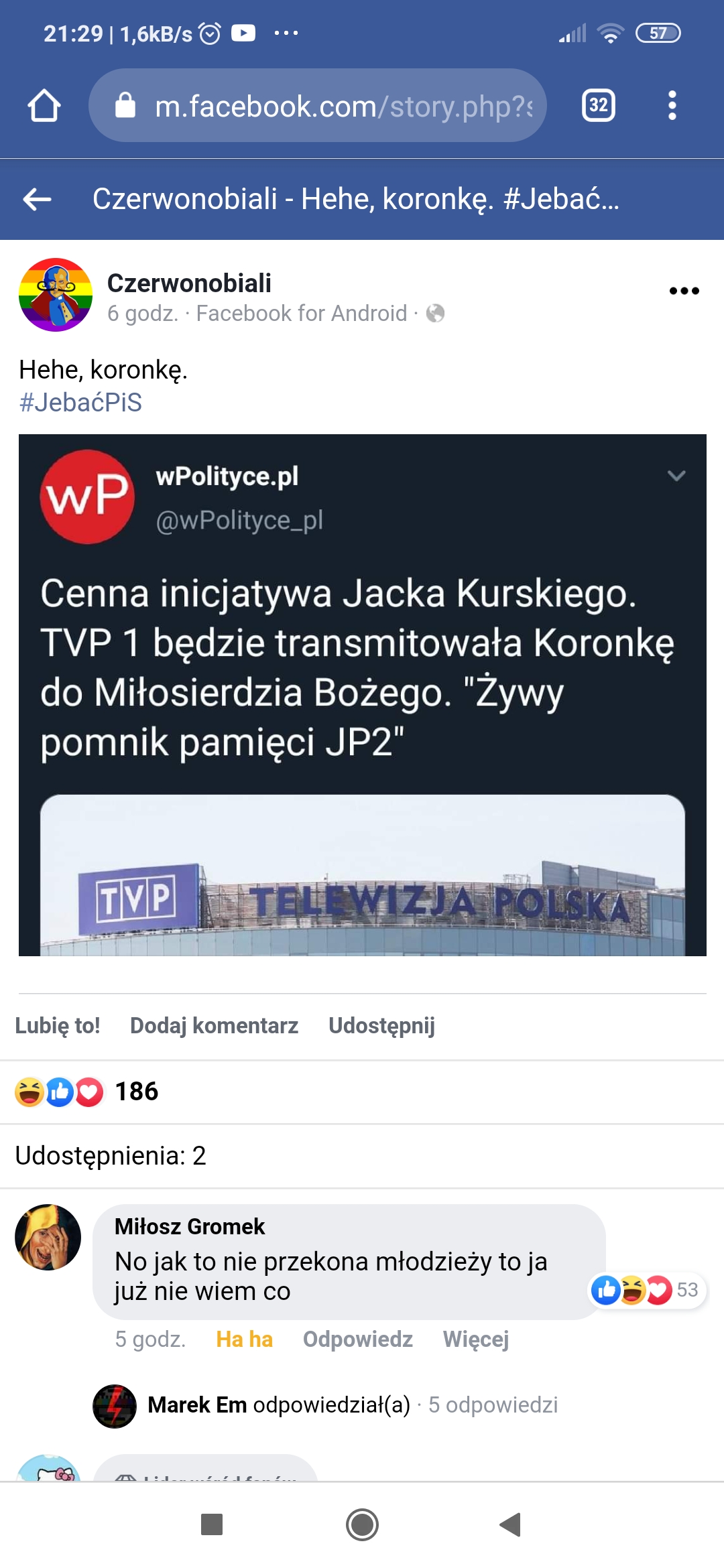The width and height of the screenshot is (724, 1568).
Task: Open the post options three-dot menu
Action: (x=684, y=291)
